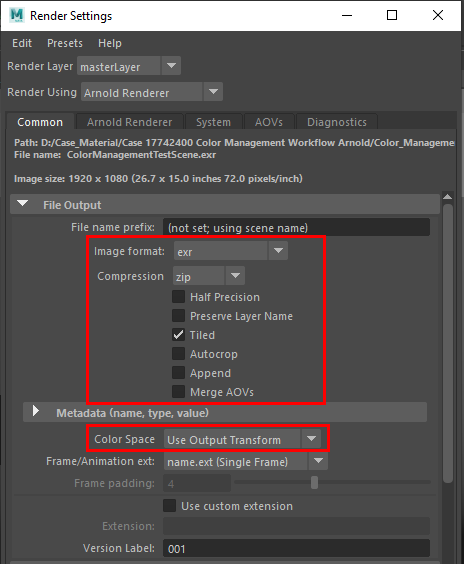Enable the Merge AOVs checkbox
The image size is (464, 564).
coord(178,392)
